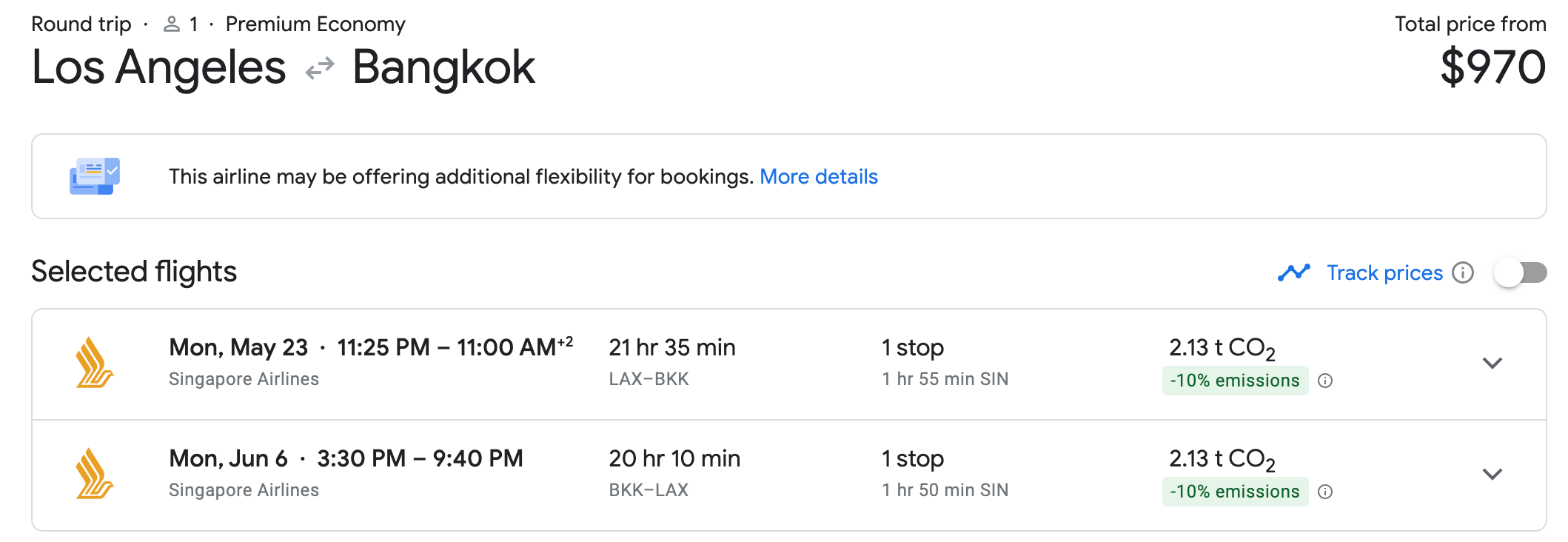Click the passenger count person icon

[x=171, y=24]
